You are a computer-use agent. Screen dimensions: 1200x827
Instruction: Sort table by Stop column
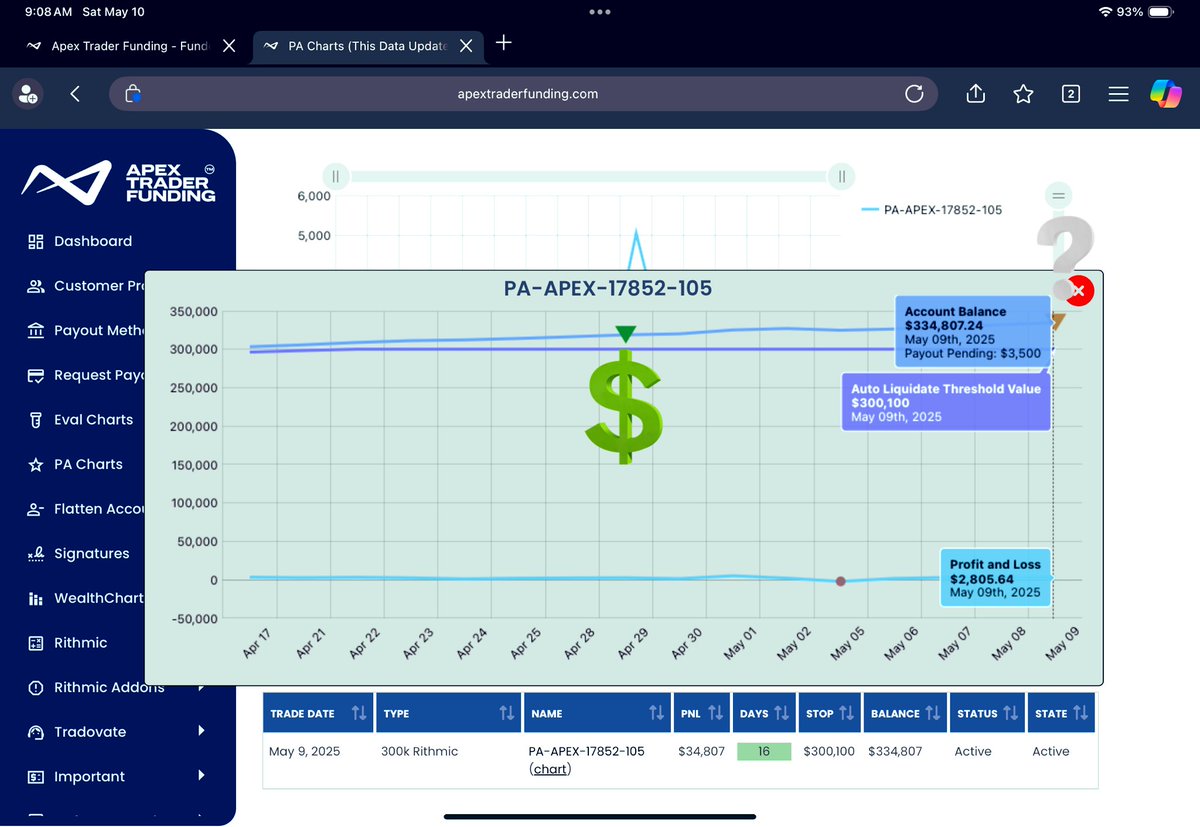(829, 713)
